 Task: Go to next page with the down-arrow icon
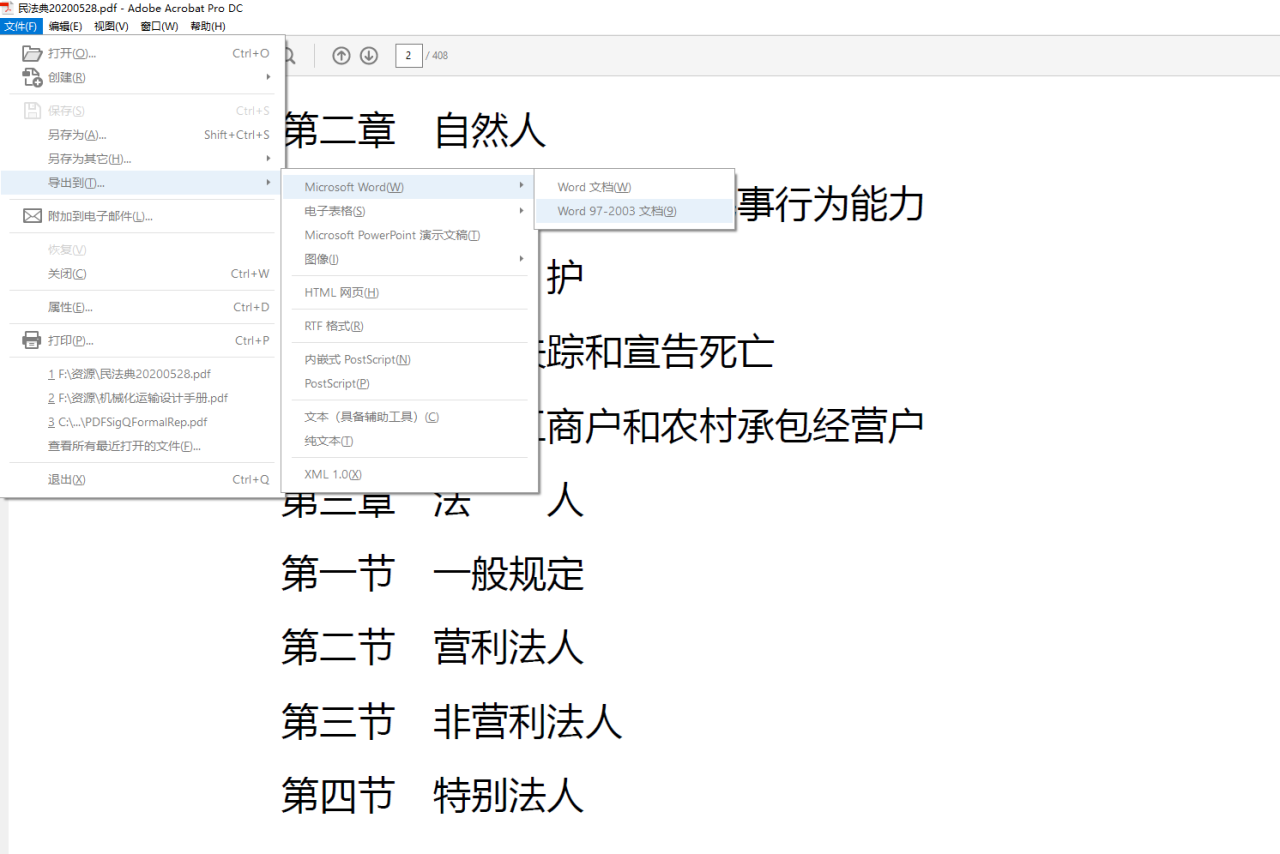(369, 56)
